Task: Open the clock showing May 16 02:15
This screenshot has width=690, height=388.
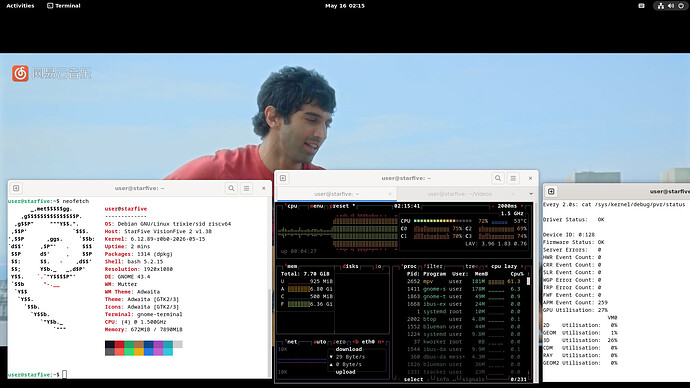Action: tap(345, 6)
